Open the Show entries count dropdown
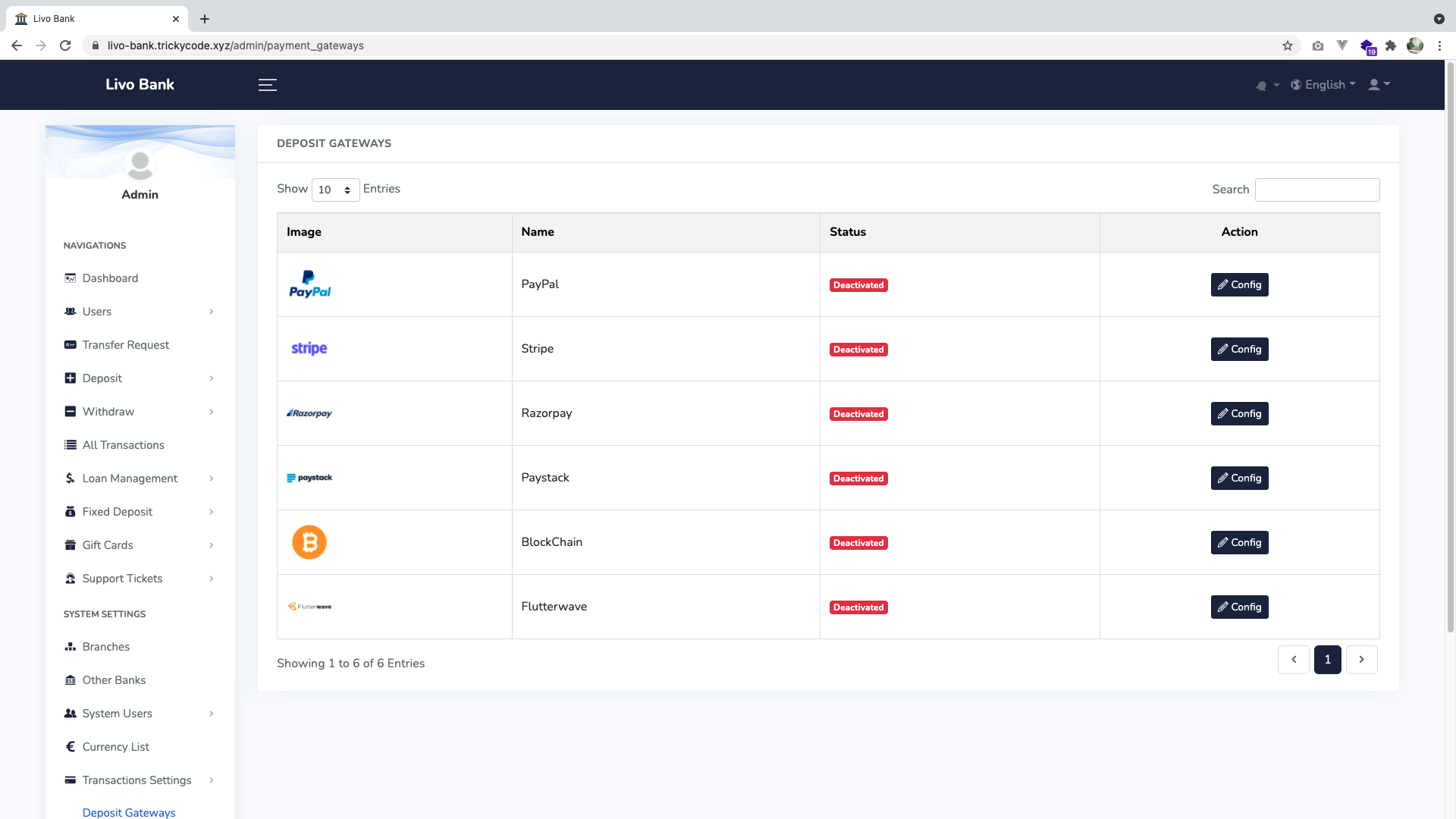Image resolution: width=1456 pixels, height=819 pixels. click(x=336, y=190)
